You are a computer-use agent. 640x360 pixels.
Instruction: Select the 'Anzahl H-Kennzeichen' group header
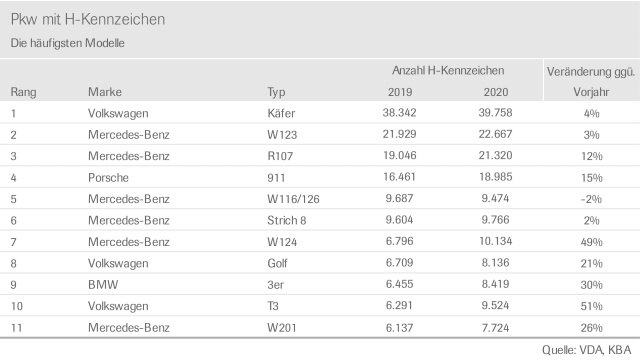tap(448, 71)
